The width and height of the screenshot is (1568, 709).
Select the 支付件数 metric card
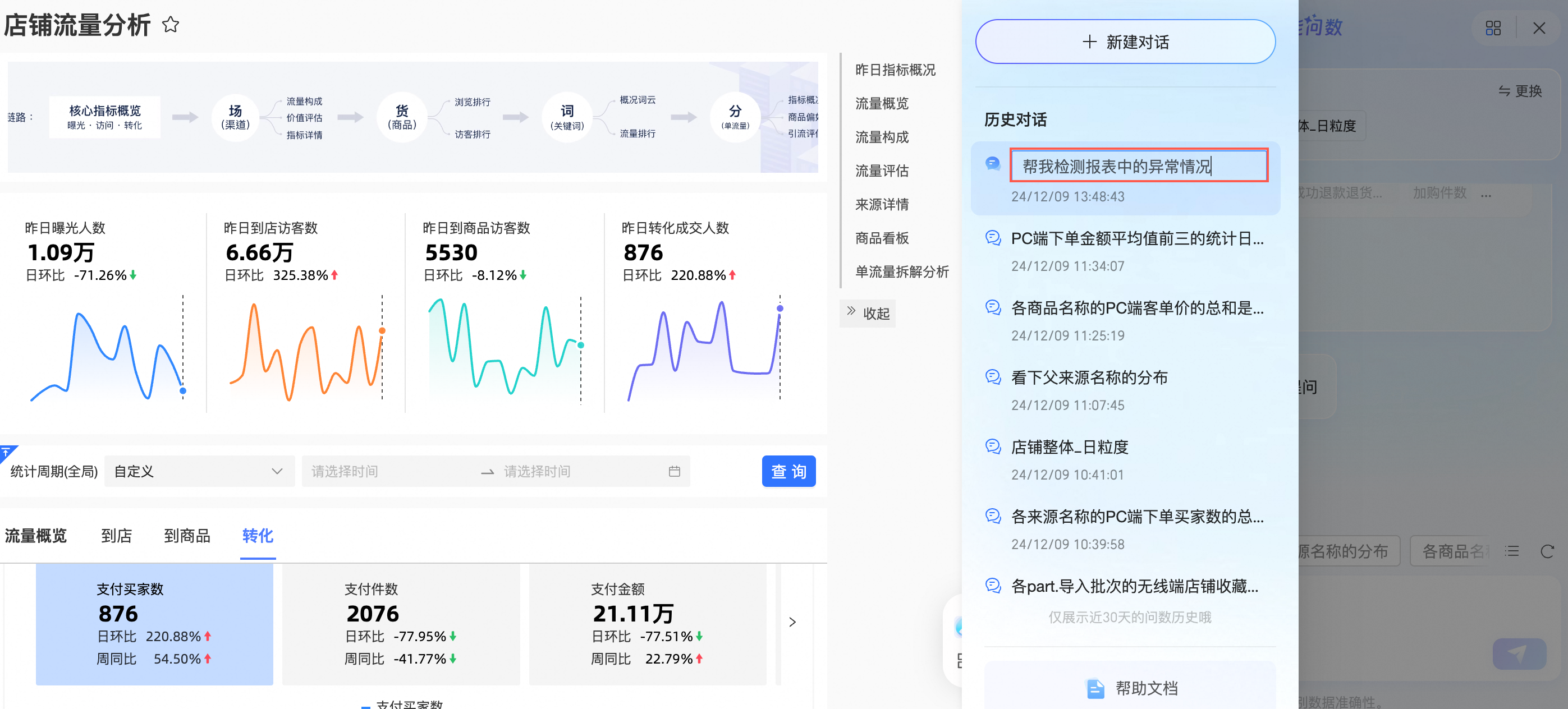[x=401, y=624]
